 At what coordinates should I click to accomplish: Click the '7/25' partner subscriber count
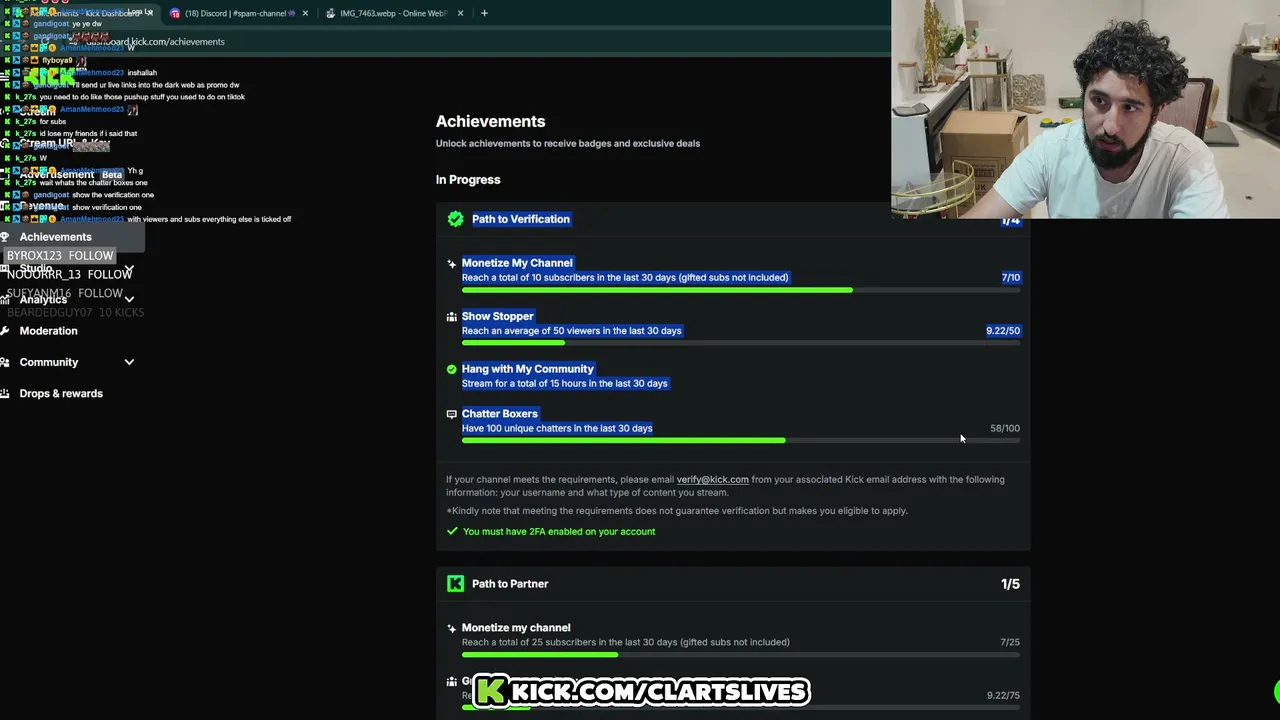tap(1010, 643)
